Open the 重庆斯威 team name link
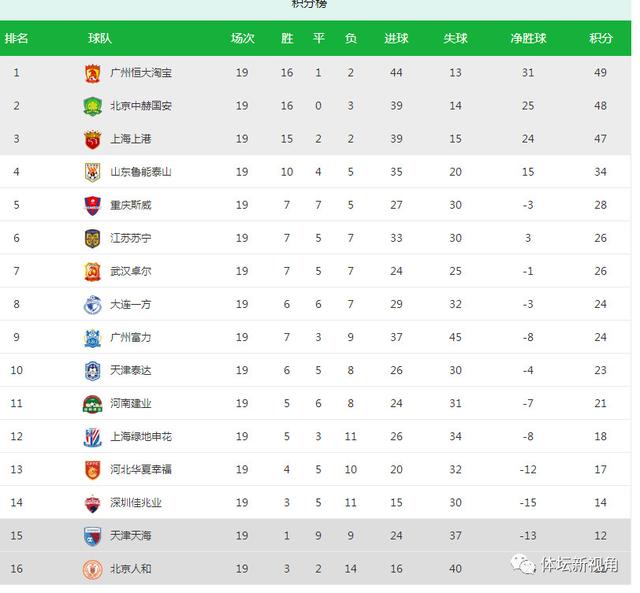640x593 pixels. click(x=131, y=205)
